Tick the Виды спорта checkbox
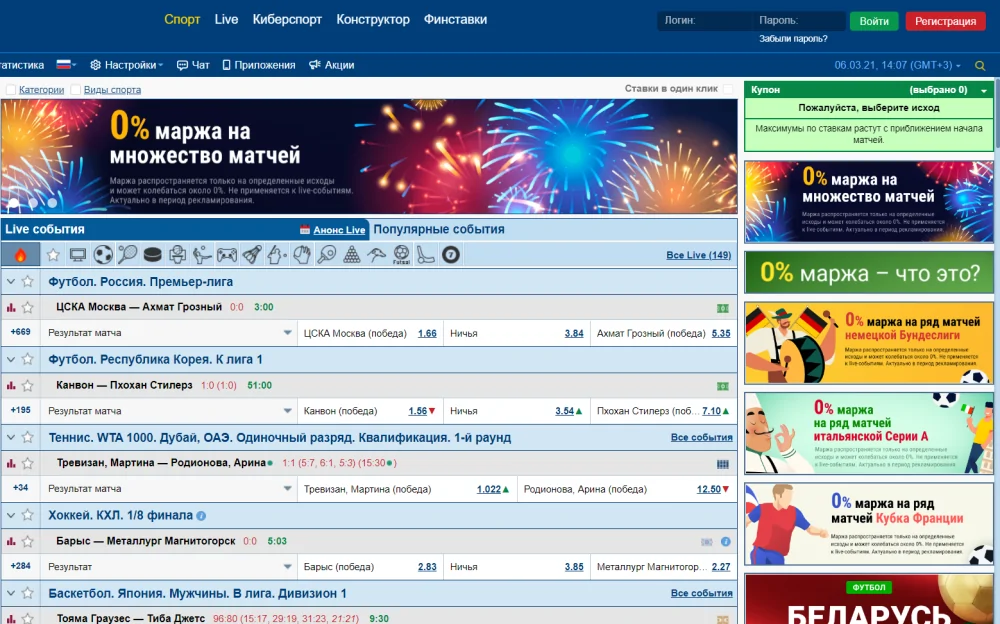This screenshot has height=624, width=1000. pyautogui.click(x=75, y=90)
